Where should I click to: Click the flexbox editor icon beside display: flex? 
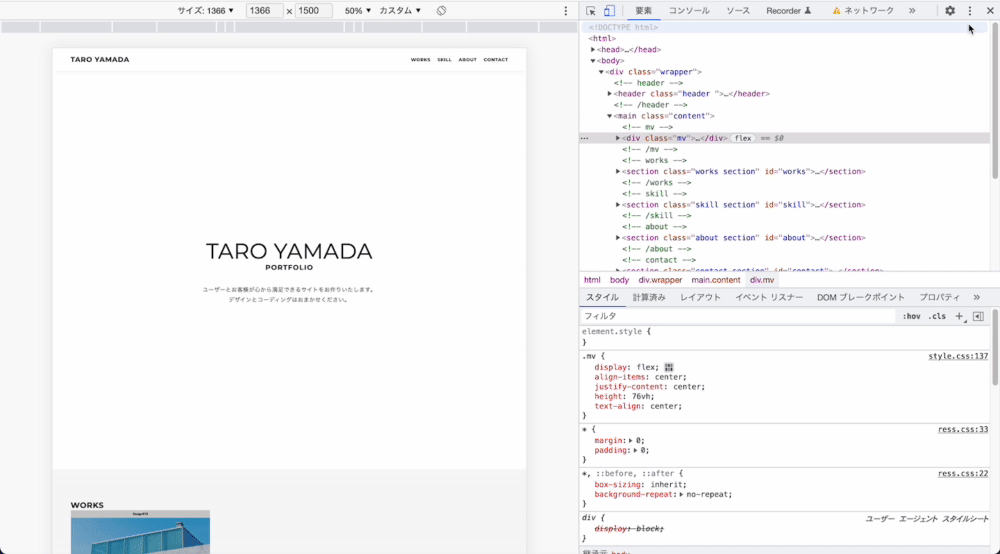(x=668, y=367)
